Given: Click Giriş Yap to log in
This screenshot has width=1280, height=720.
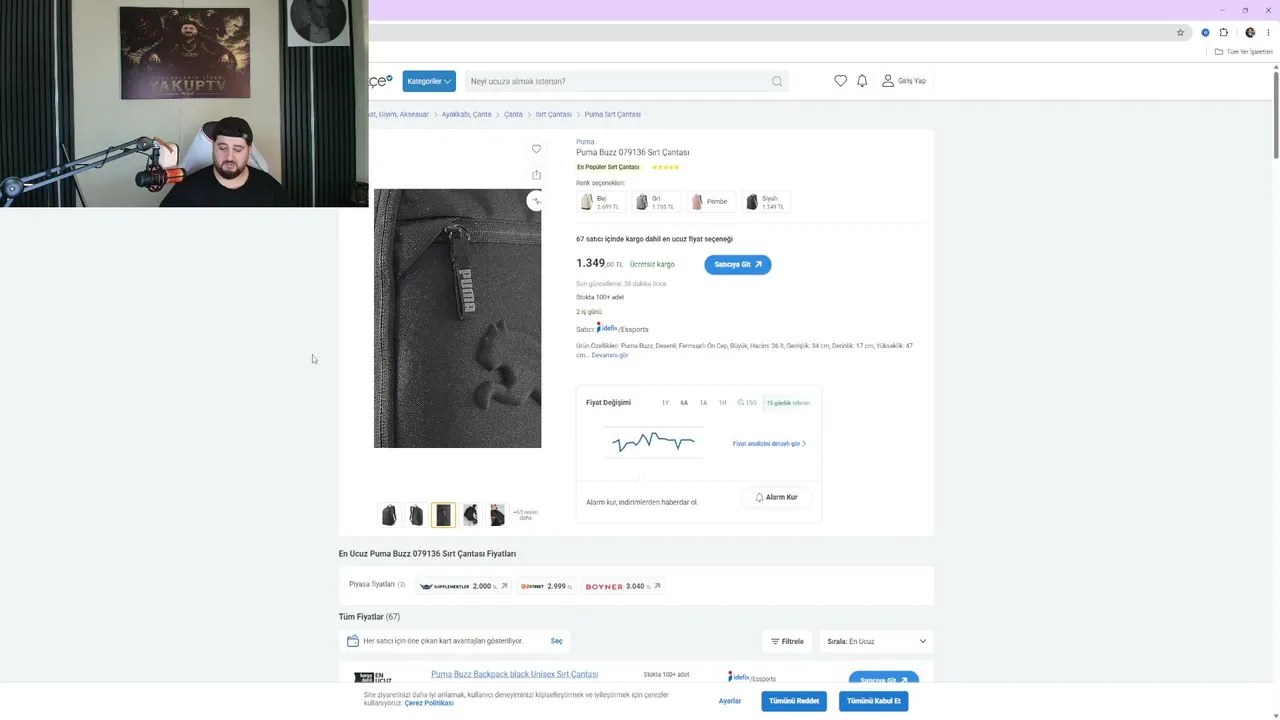Looking at the screenshot, I should click(904, 81).
